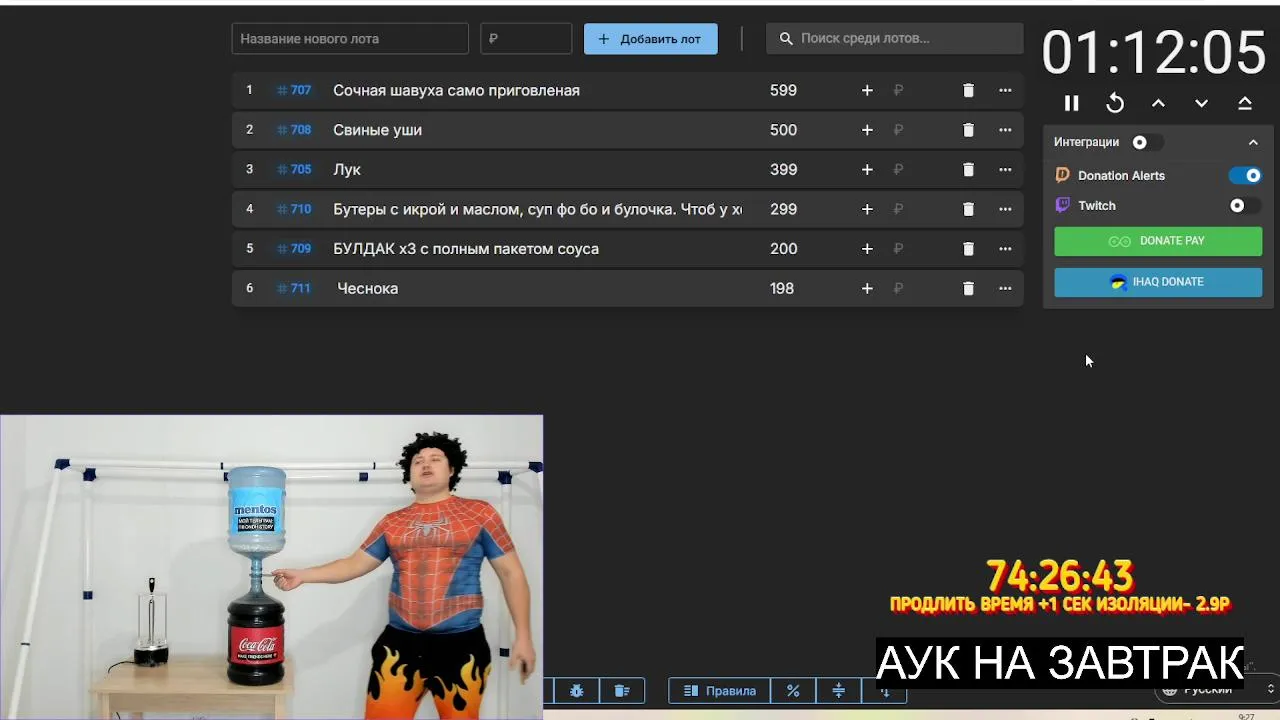The height and width of the screenshot is (720, 1280).
Task: Click lot ID #709
Action: pyautogui.click(x=294, y=249)
